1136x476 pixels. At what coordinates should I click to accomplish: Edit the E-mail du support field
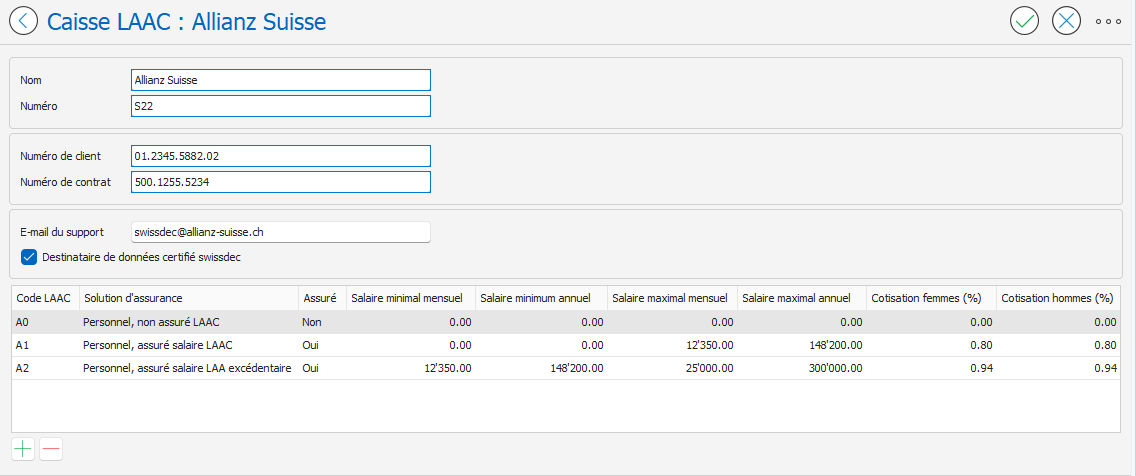[280, 232]
